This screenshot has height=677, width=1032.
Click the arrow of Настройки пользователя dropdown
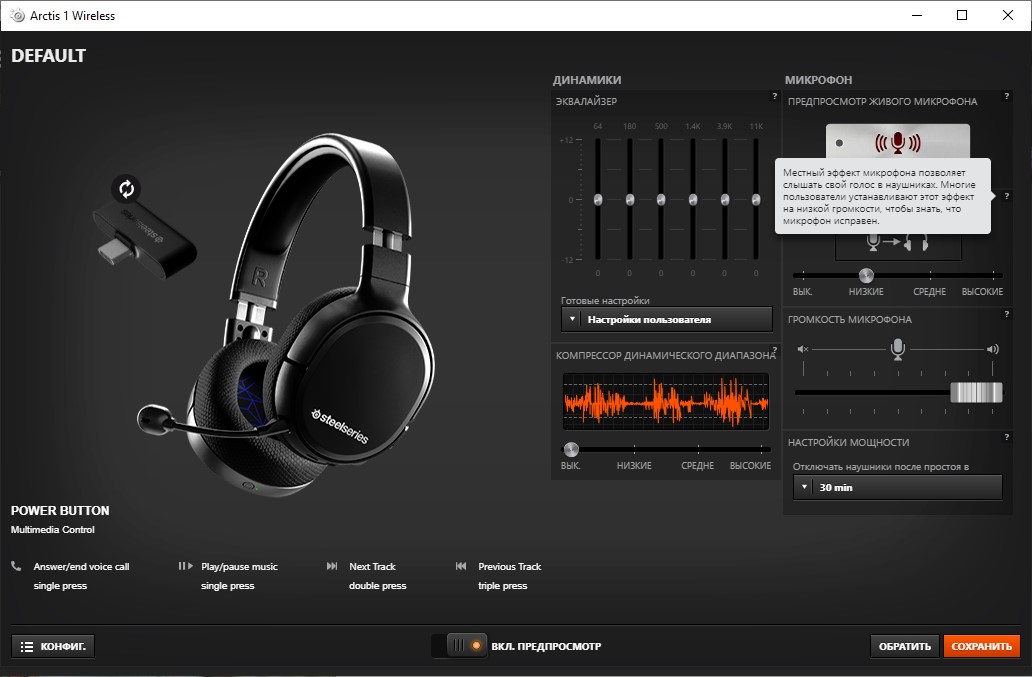[572, 319]
